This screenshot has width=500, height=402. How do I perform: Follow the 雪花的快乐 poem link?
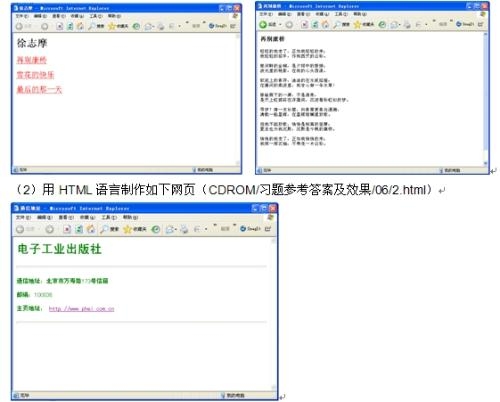pyautogui.click(x=35, y=75)
